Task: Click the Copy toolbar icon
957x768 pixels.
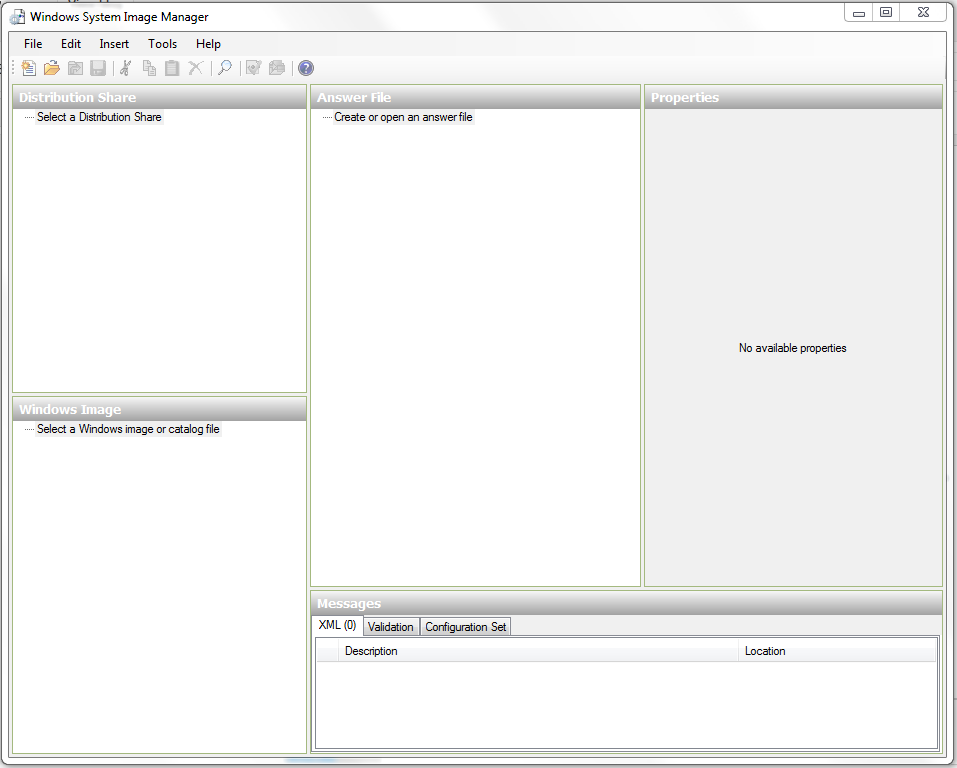Action: pyautogui.click(x=149, y=68)
